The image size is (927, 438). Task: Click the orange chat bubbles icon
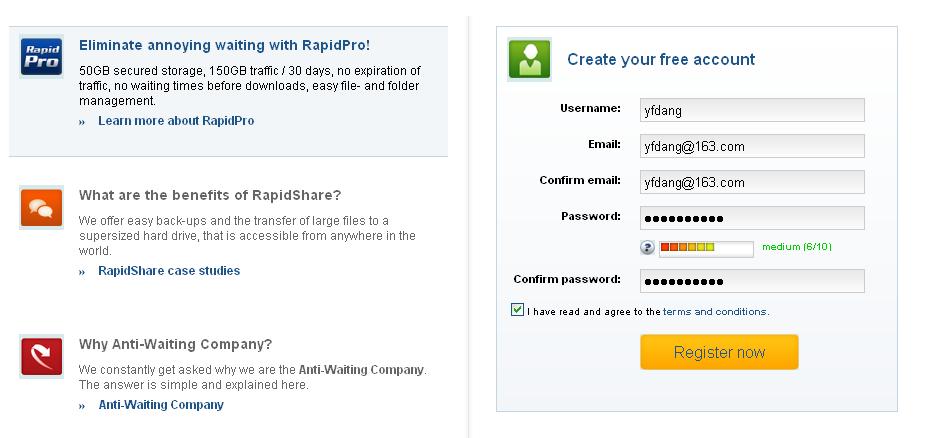[x=41, y=208]
